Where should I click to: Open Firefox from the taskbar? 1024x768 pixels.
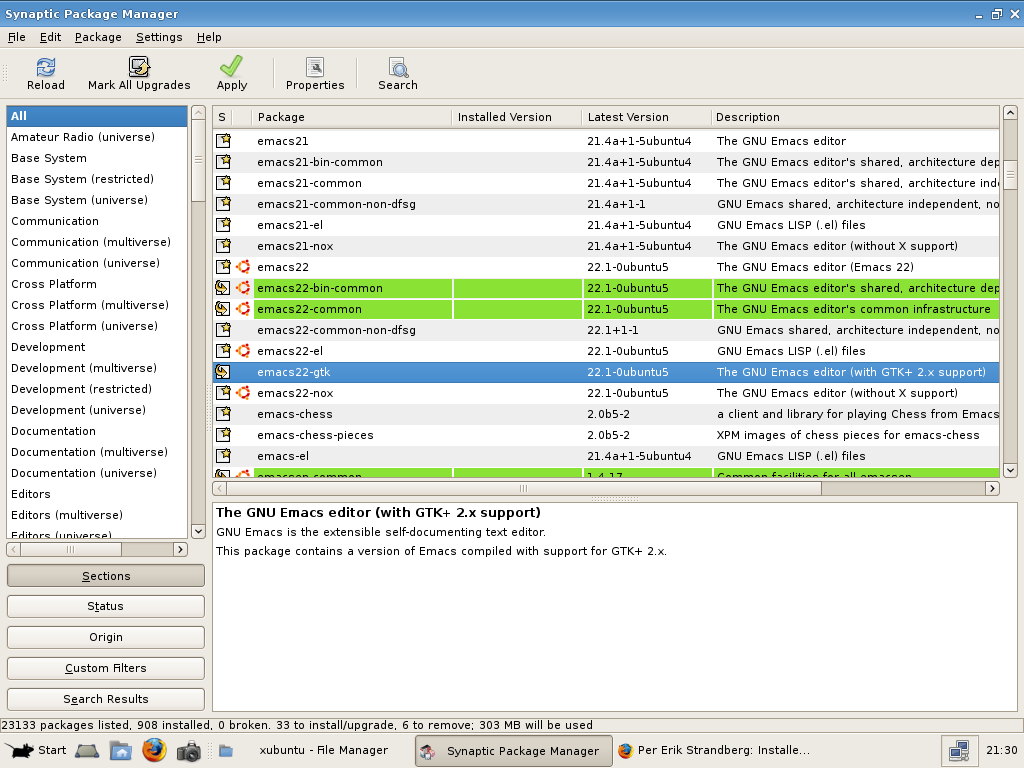point(154,750)
